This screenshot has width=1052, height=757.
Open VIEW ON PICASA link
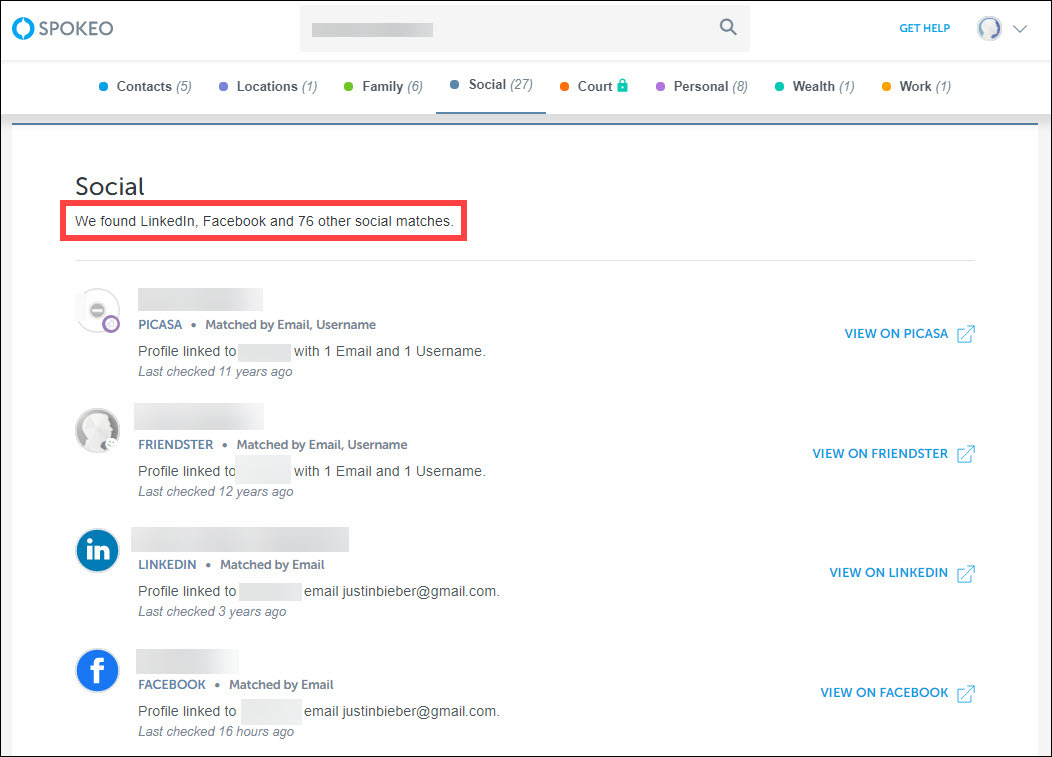tap(896, 334)
